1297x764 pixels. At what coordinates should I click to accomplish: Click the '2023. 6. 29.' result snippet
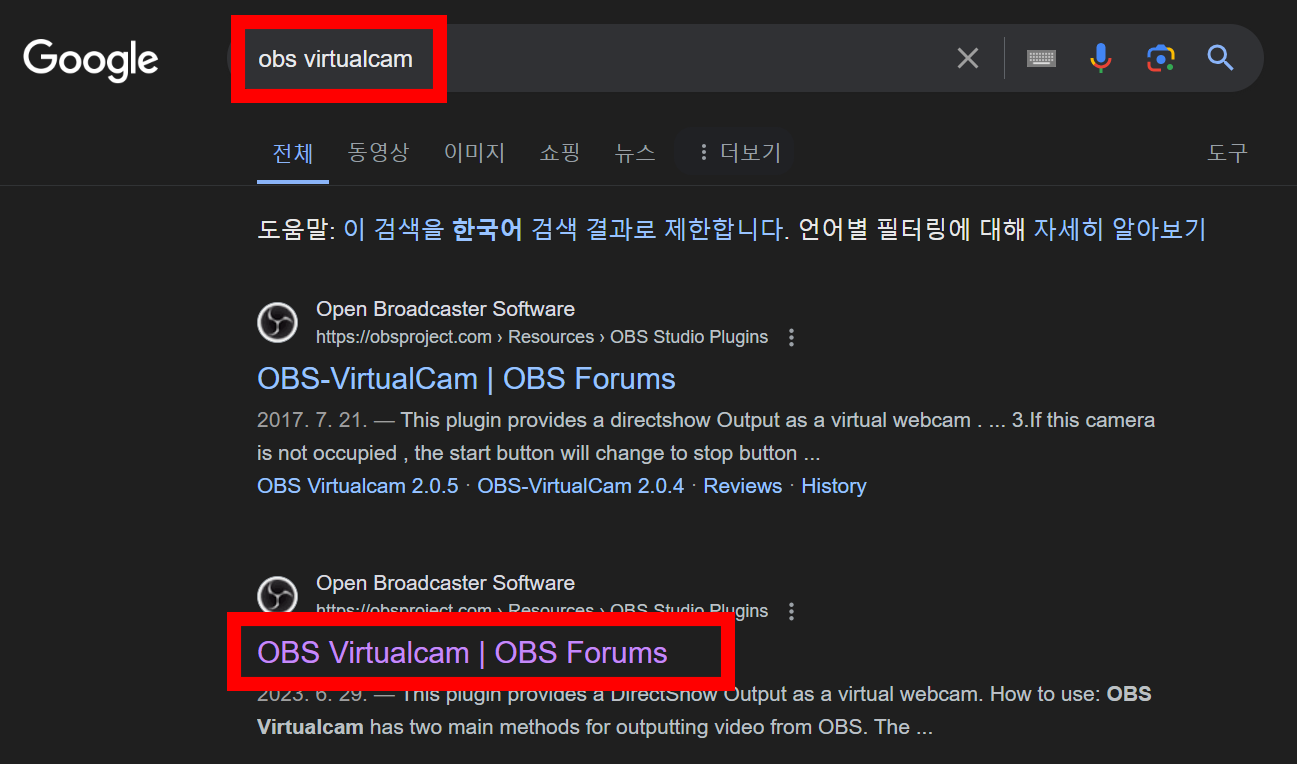[704, 711]
